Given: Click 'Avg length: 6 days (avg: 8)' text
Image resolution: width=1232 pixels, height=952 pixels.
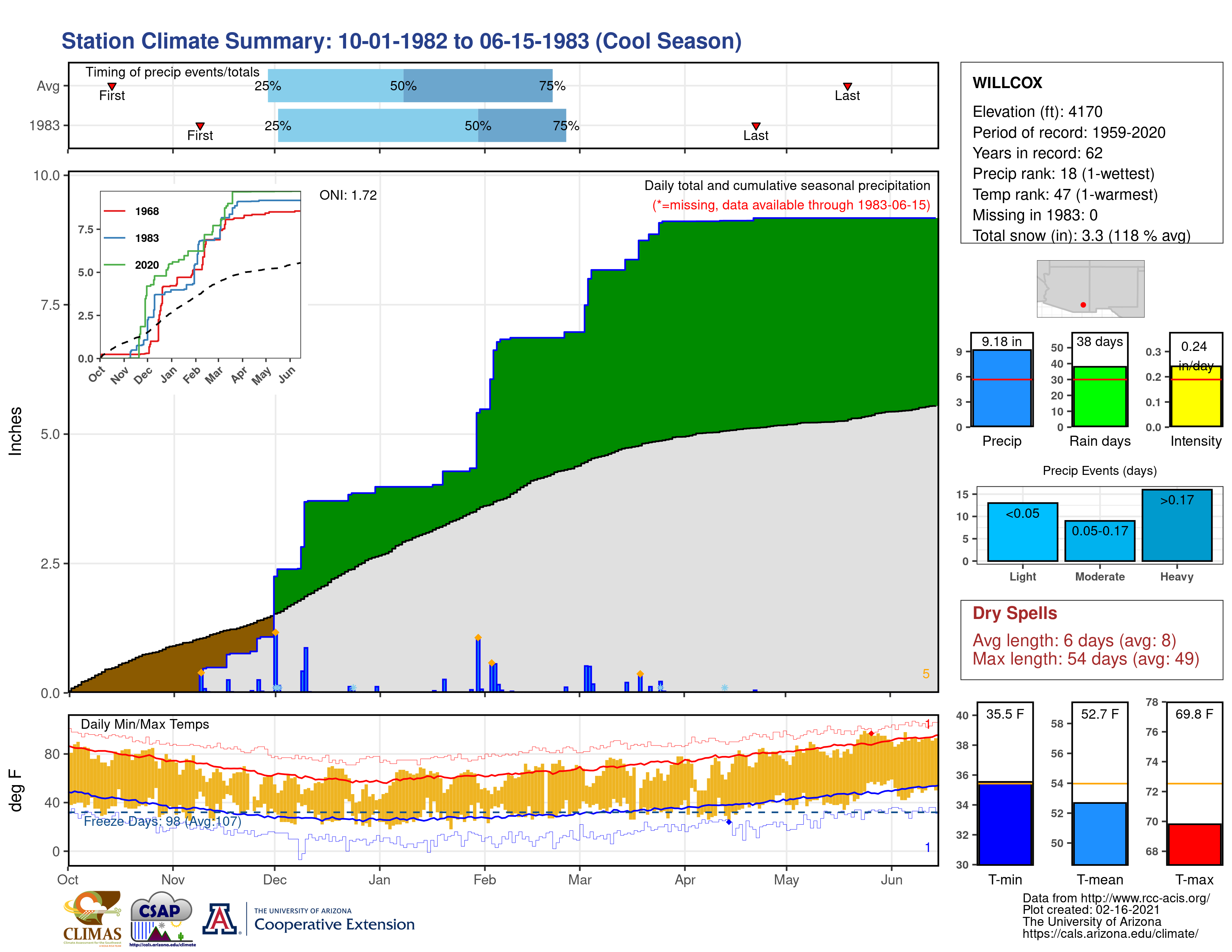Looking at the screenshot, I should click(1074, 641).
